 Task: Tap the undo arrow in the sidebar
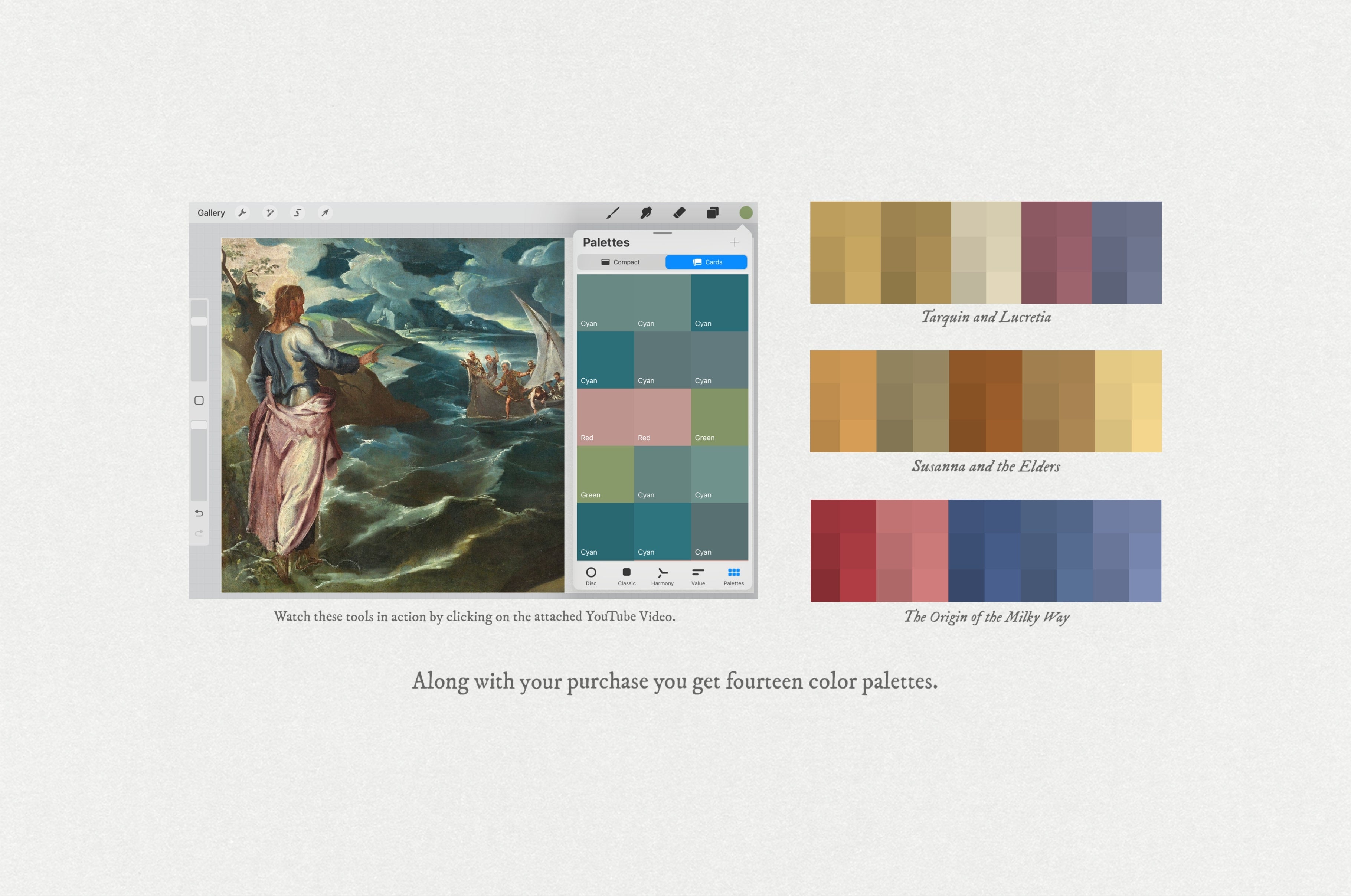pyautogui.click(x=199, y=513)
